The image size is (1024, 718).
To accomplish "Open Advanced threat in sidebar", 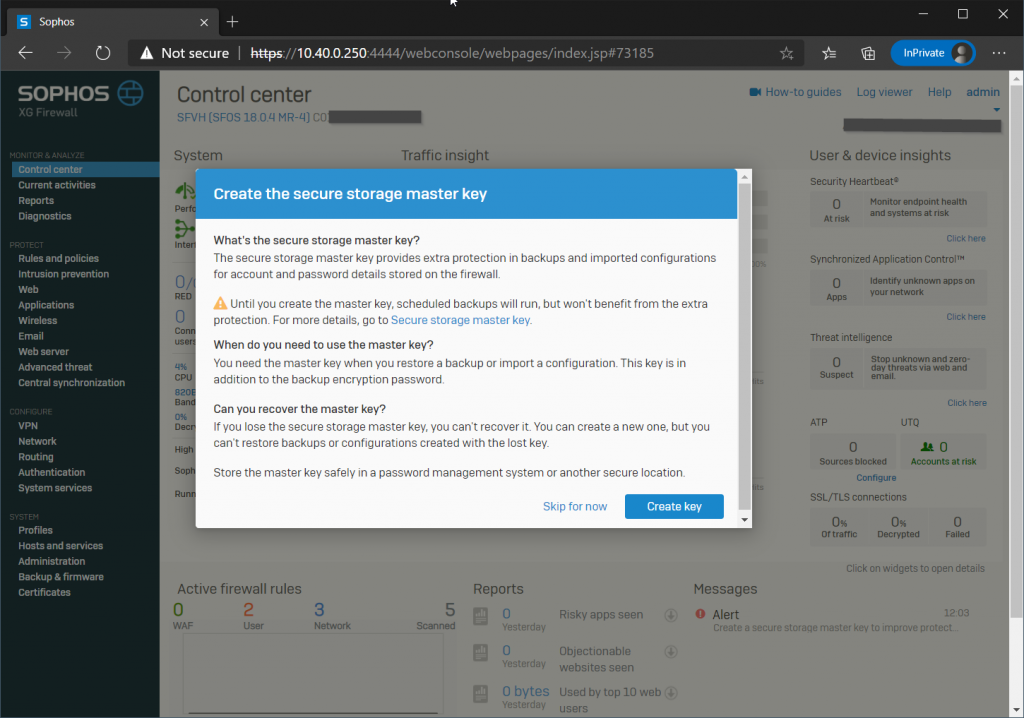I will tap(55, 367).
